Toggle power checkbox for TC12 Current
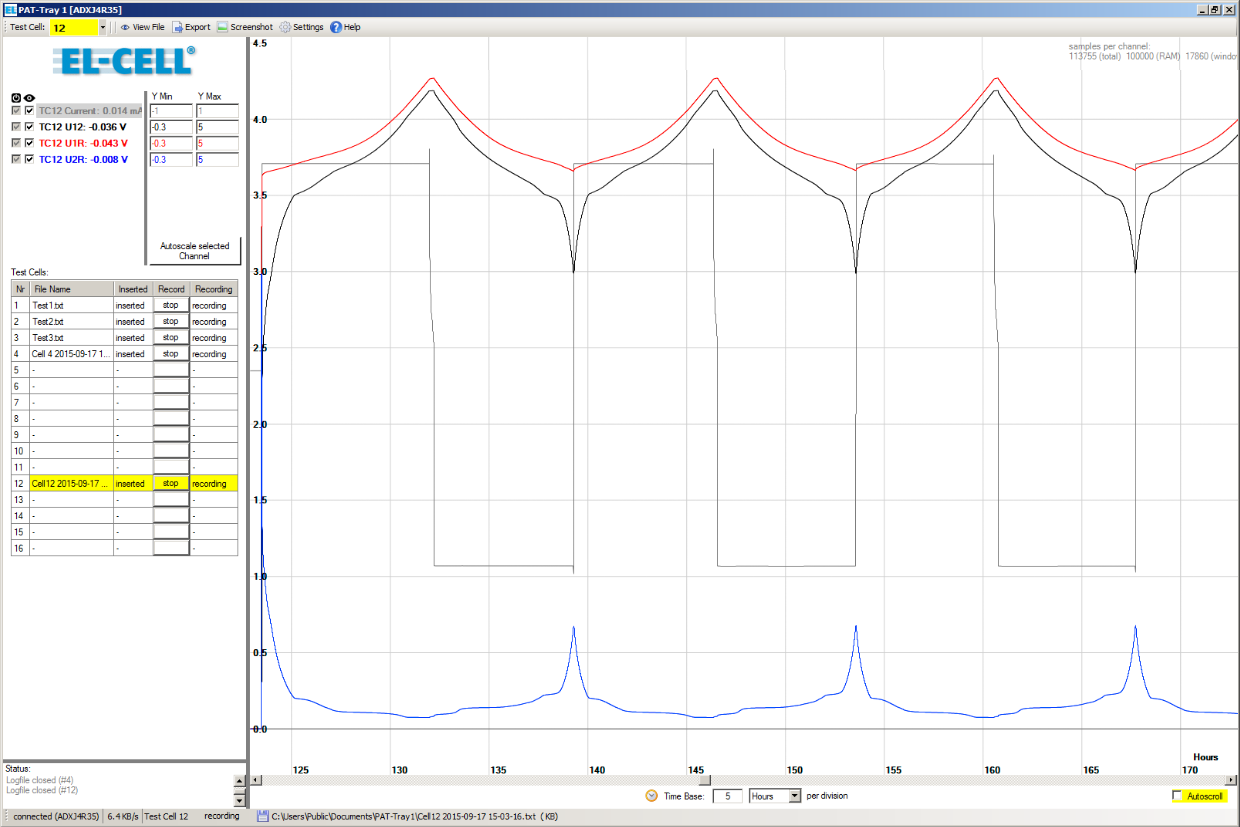Image resolution: width=1240 pixels, height=827 pixels. 16,112
